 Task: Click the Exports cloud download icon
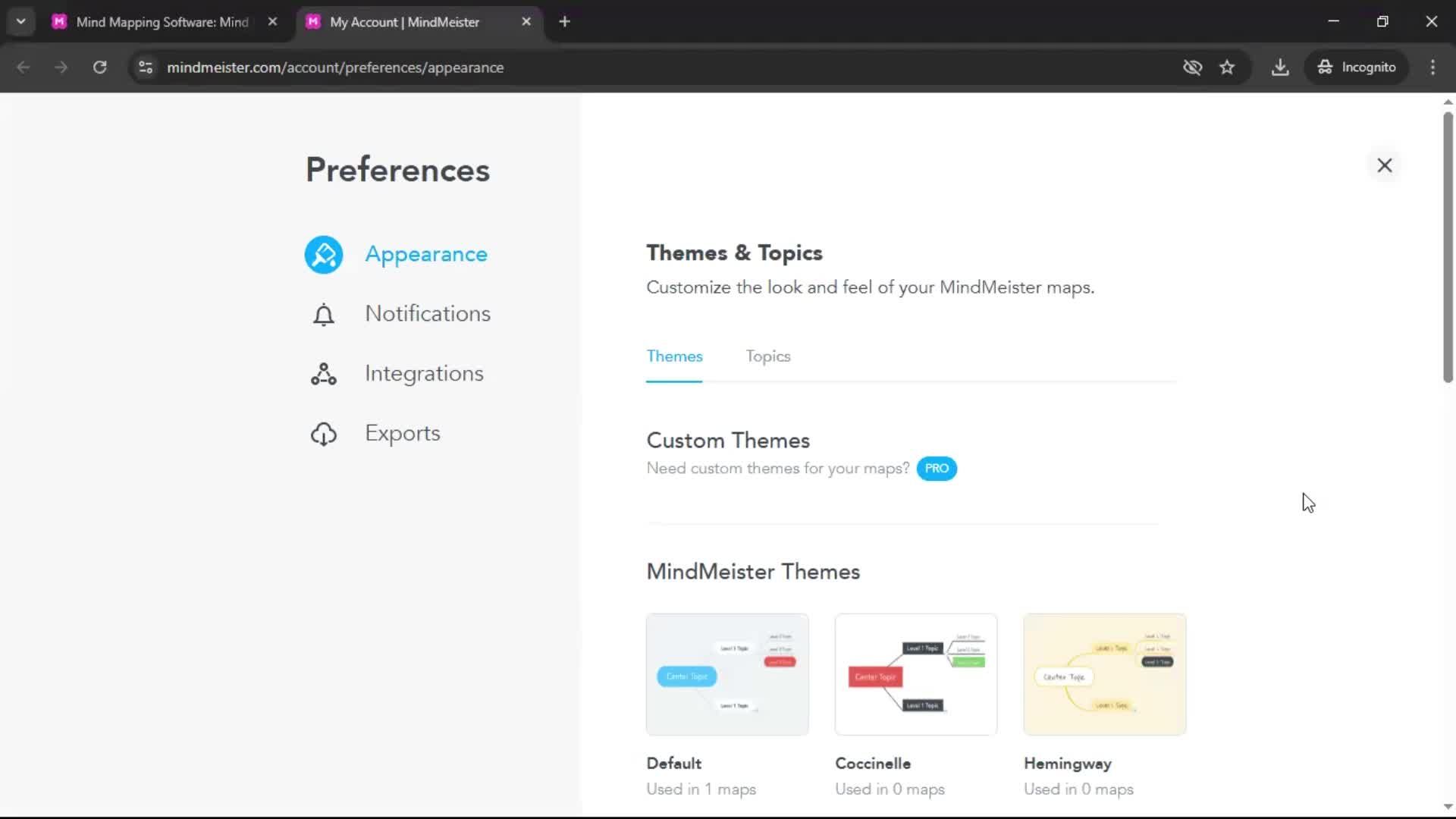point(324,434)
